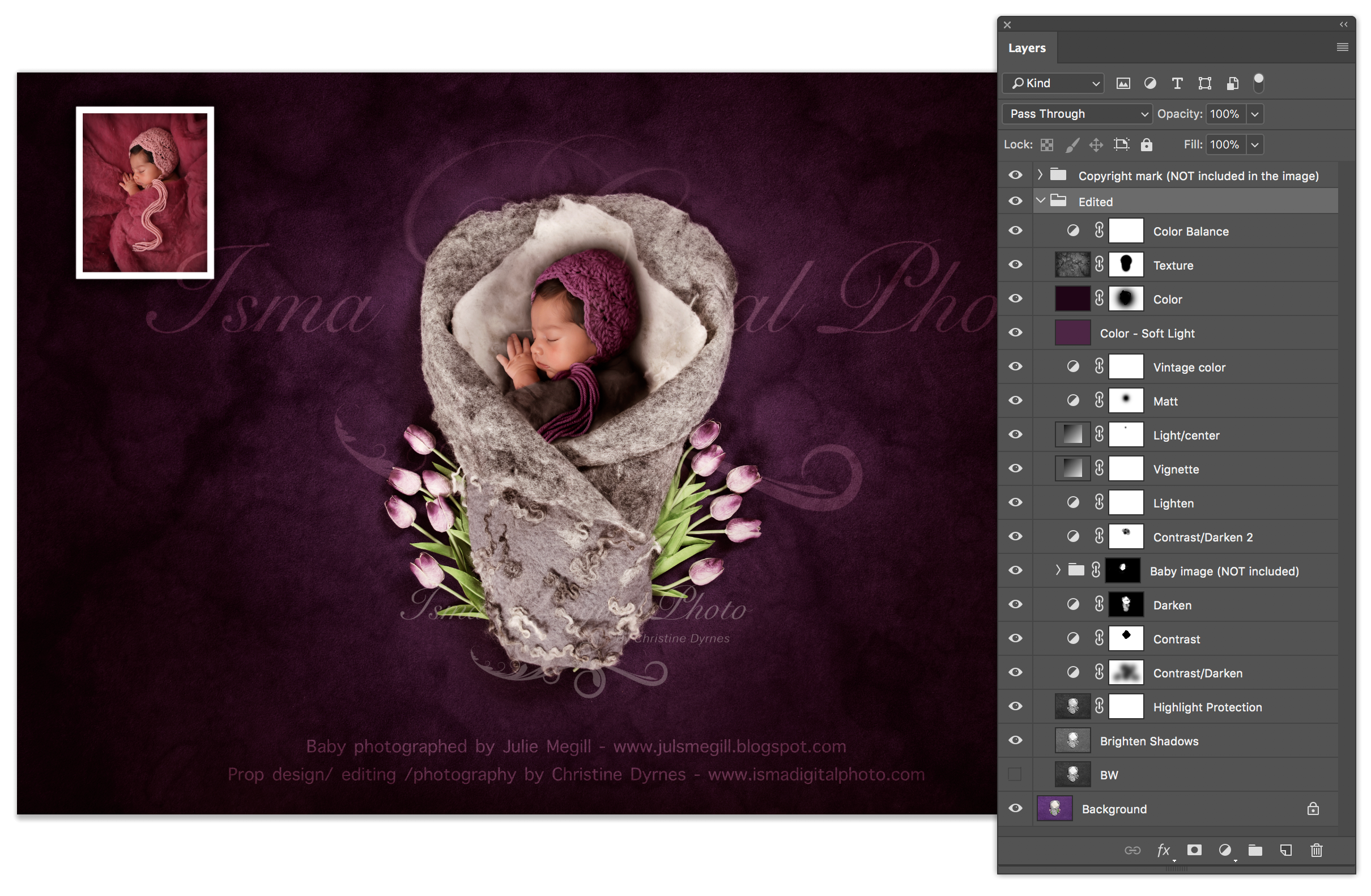Select the Darken layer row

click(x=1186, y=605)
